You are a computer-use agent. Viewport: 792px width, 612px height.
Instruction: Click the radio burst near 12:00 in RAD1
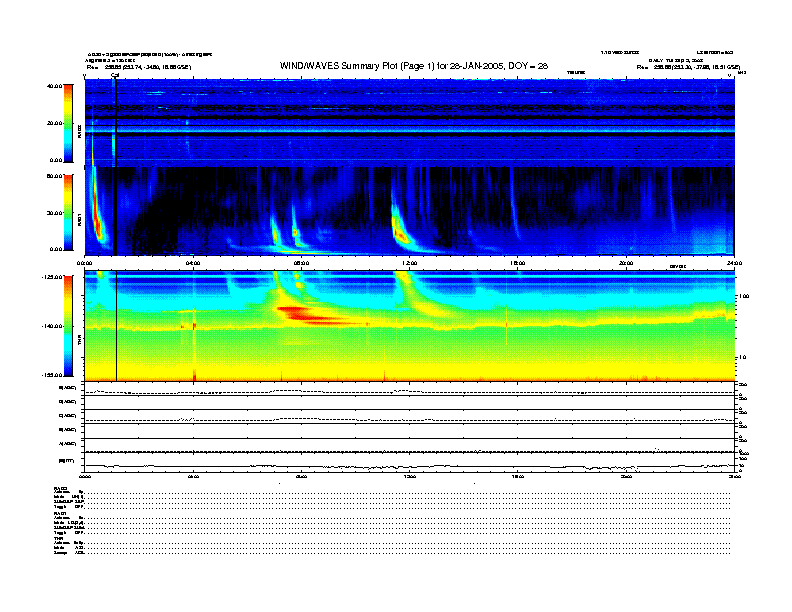[x=400, y=230]
